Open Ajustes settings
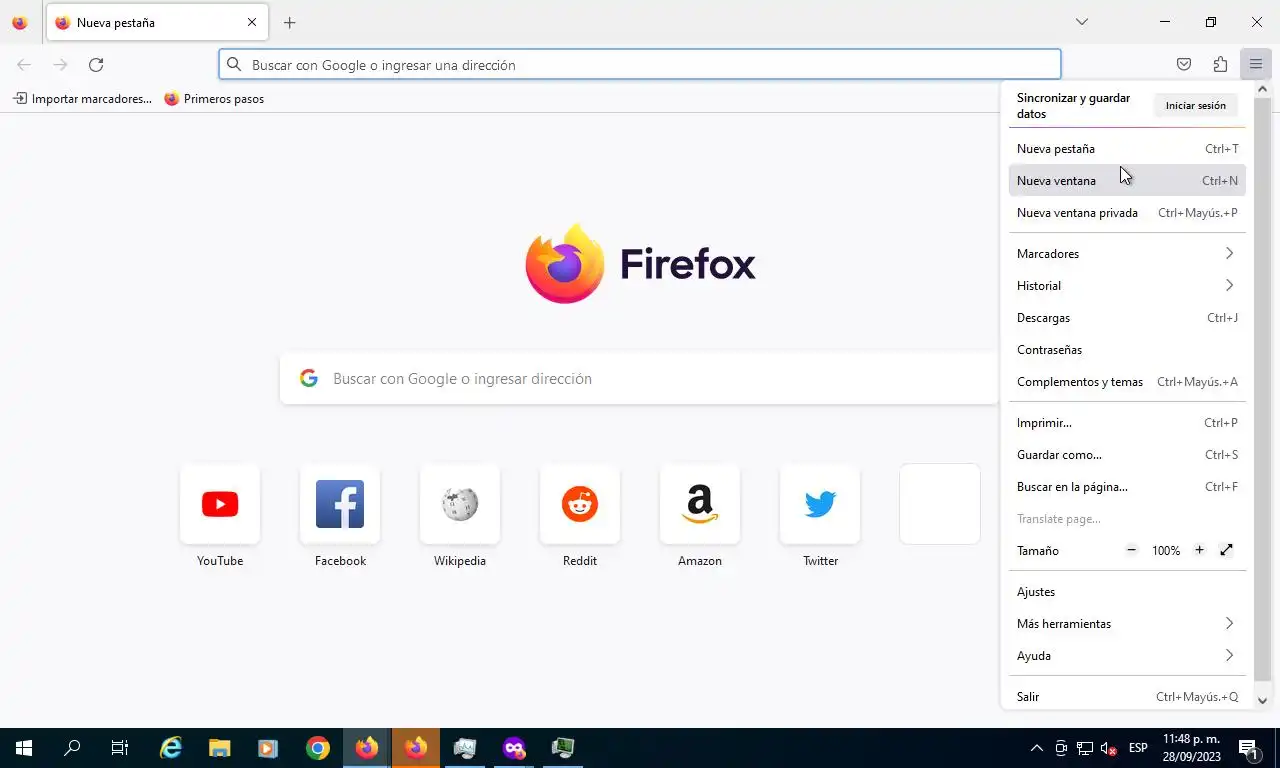The height and width of the screenshot is (768, 1280). pyautogui.click(x=1127, y=592)
